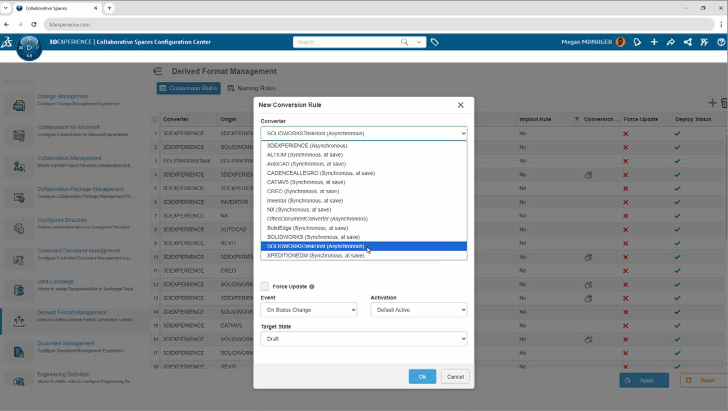Click the plus add icon in top bar

[654, 42]
